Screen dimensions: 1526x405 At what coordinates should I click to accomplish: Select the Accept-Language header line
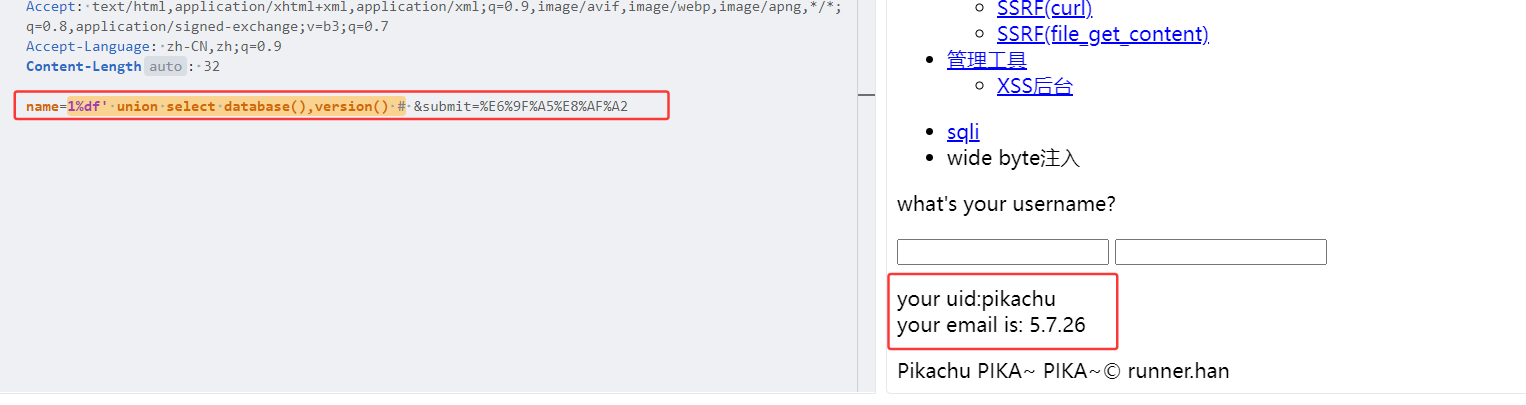tap(153, 46)
